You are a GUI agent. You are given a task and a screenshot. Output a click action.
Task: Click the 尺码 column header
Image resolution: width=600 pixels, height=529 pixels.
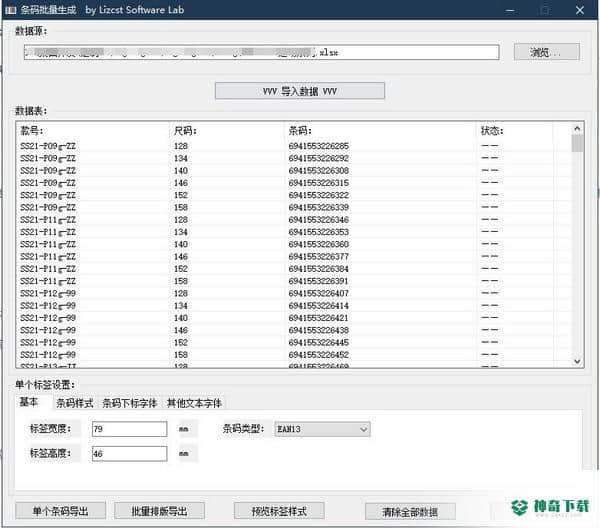[x=227, y=131]
